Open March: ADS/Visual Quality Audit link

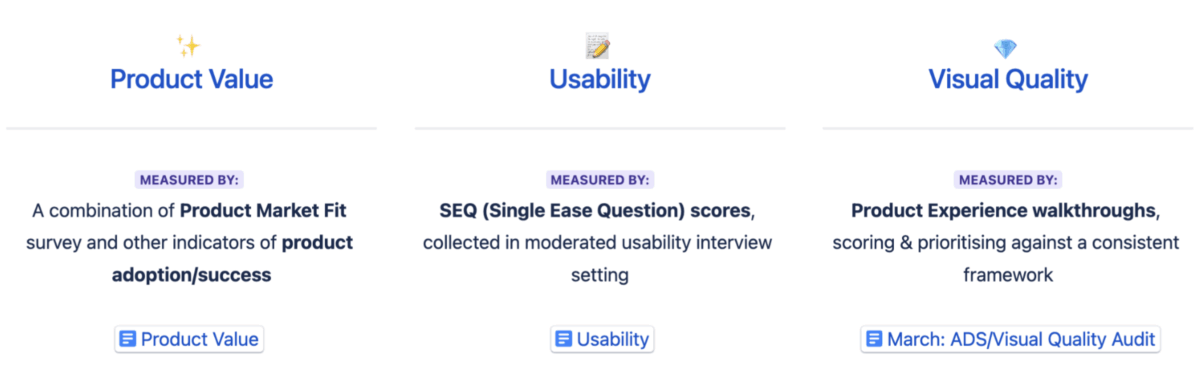click(1010, 339)
